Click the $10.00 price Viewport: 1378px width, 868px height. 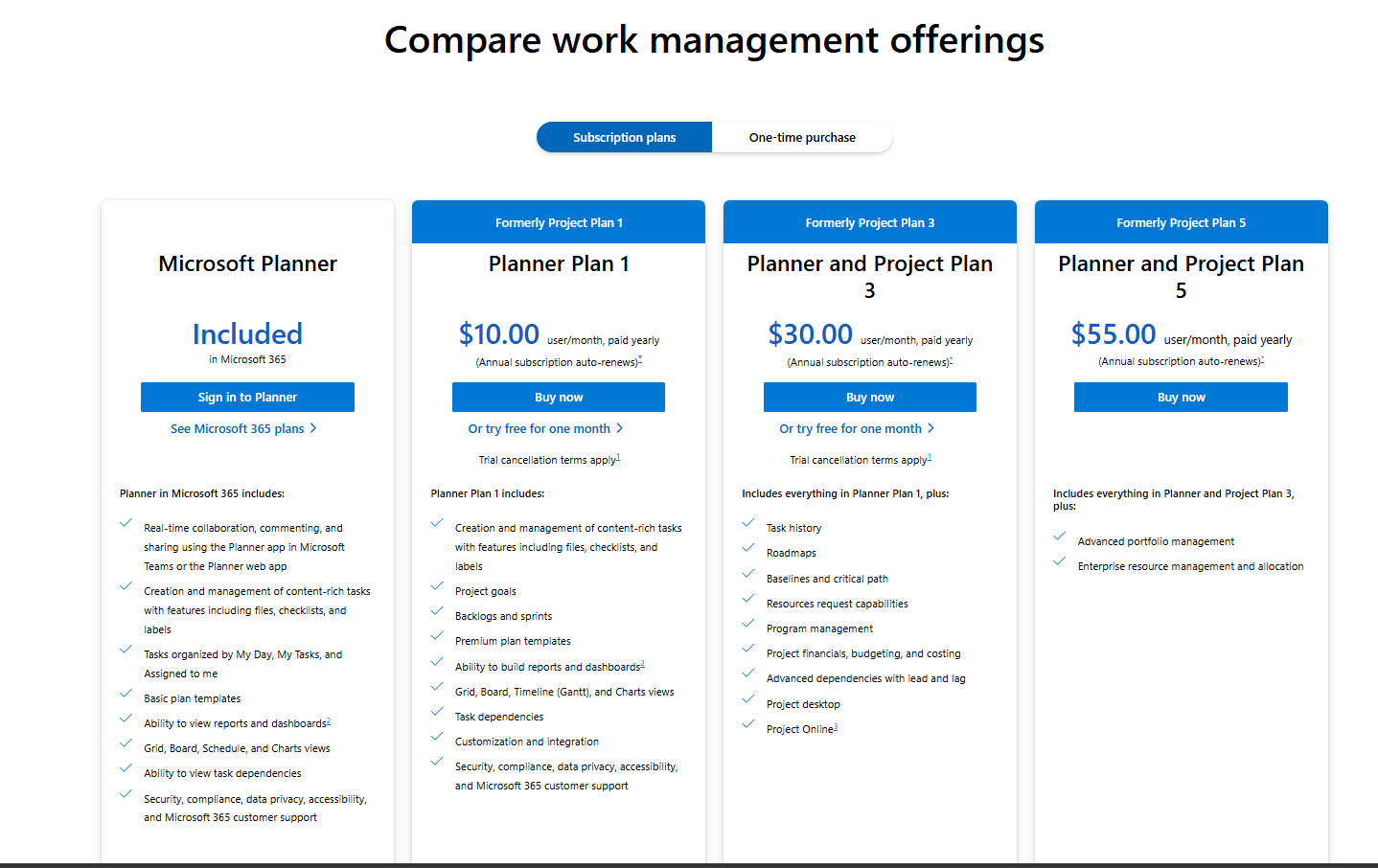click(498, 333)
